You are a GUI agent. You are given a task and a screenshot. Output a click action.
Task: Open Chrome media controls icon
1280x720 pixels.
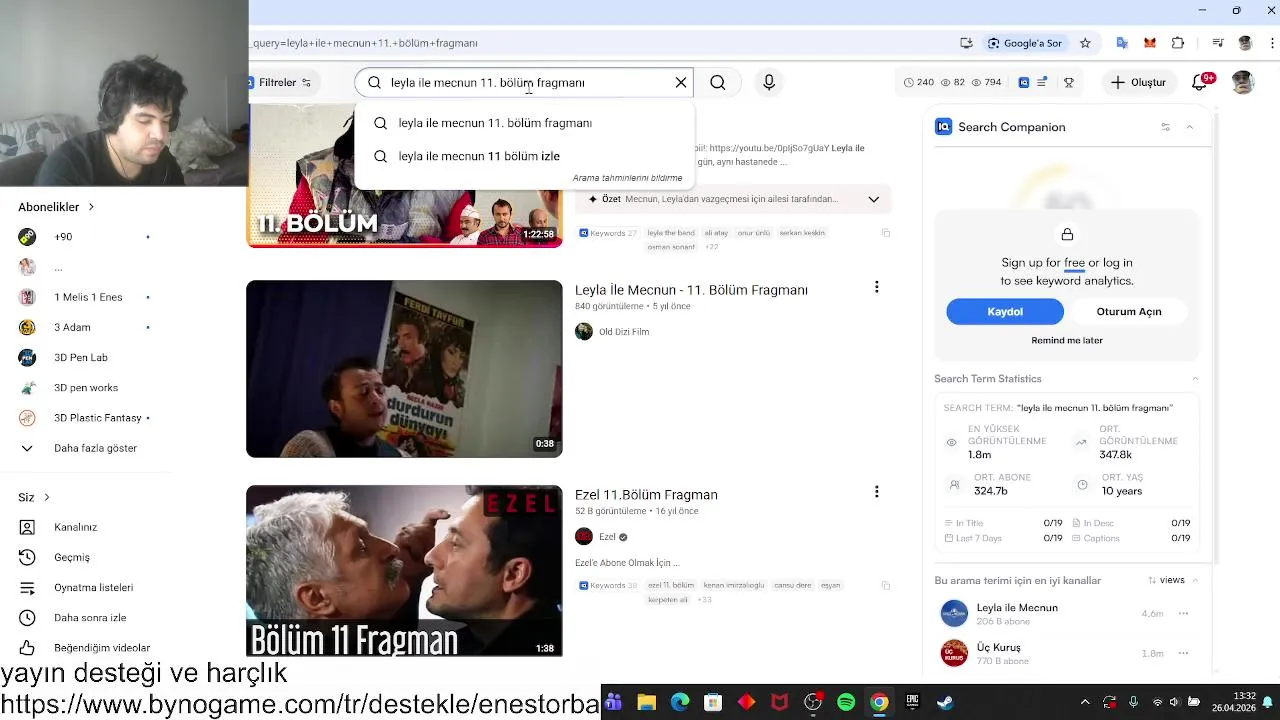tap(1217, 43)
